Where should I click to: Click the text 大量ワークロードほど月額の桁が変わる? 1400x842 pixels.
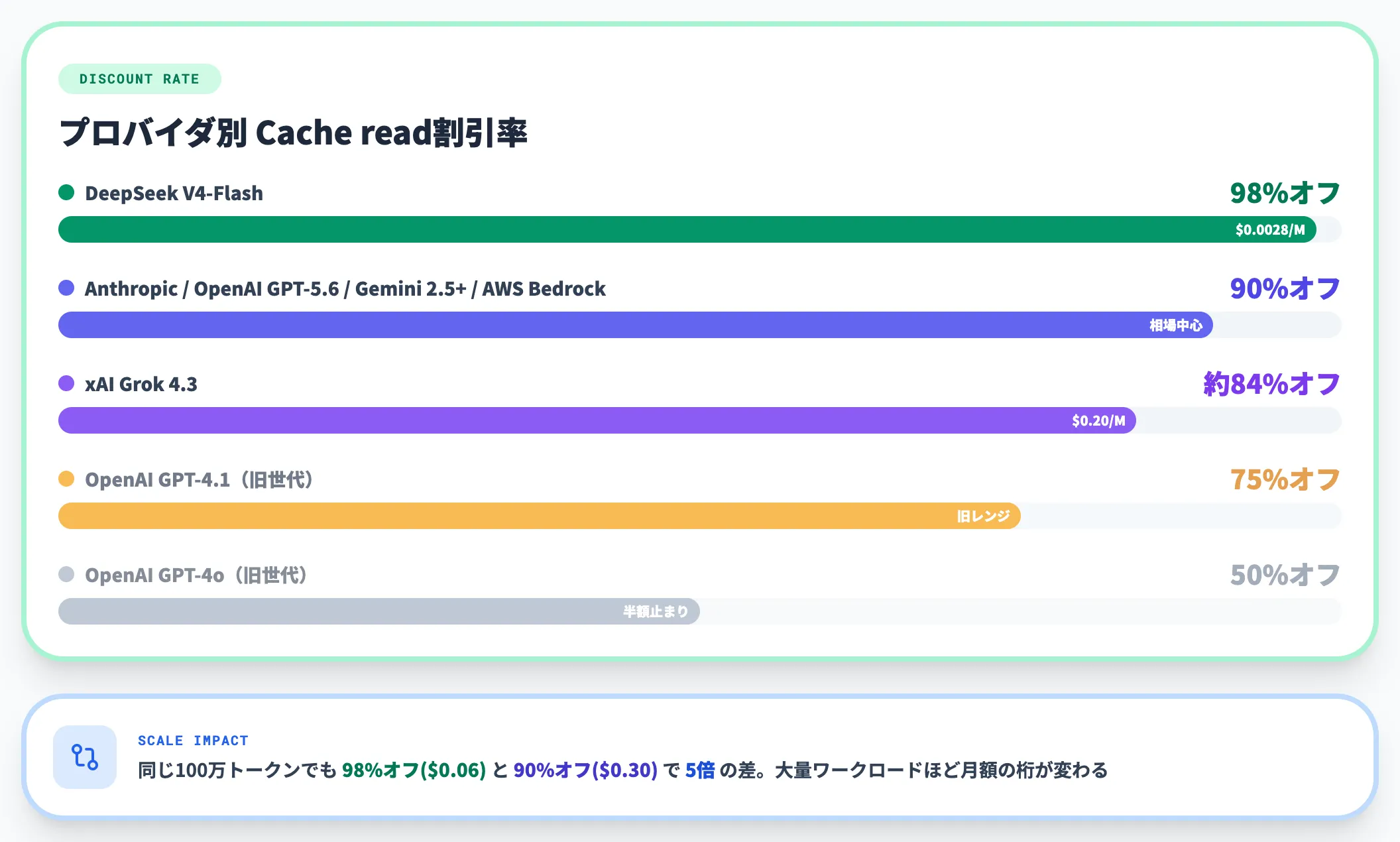click(x=941, y=770)
